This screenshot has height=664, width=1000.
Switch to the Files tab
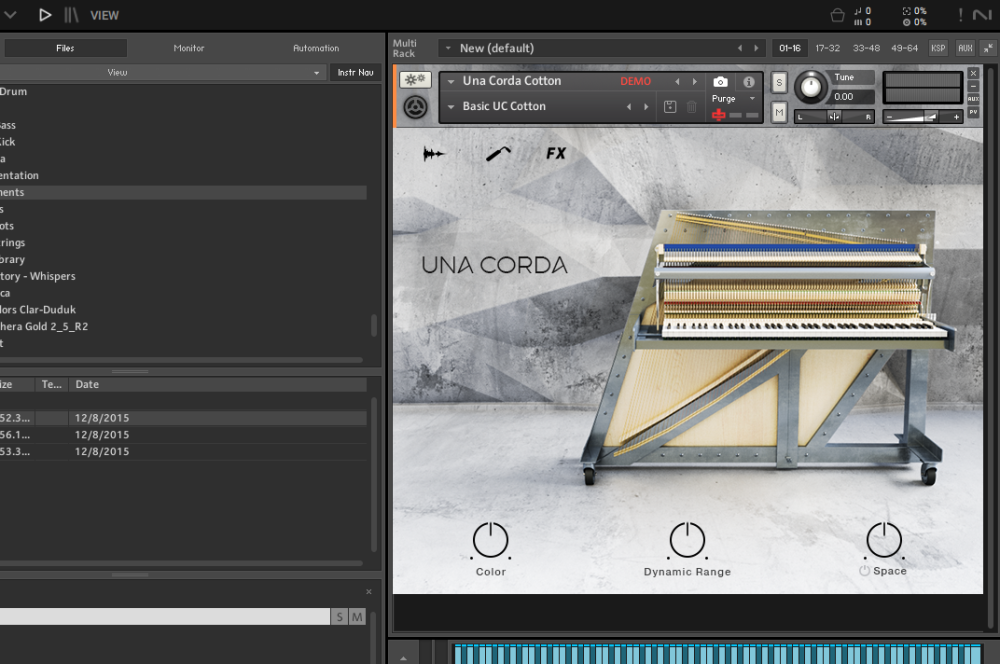[65, 48]
